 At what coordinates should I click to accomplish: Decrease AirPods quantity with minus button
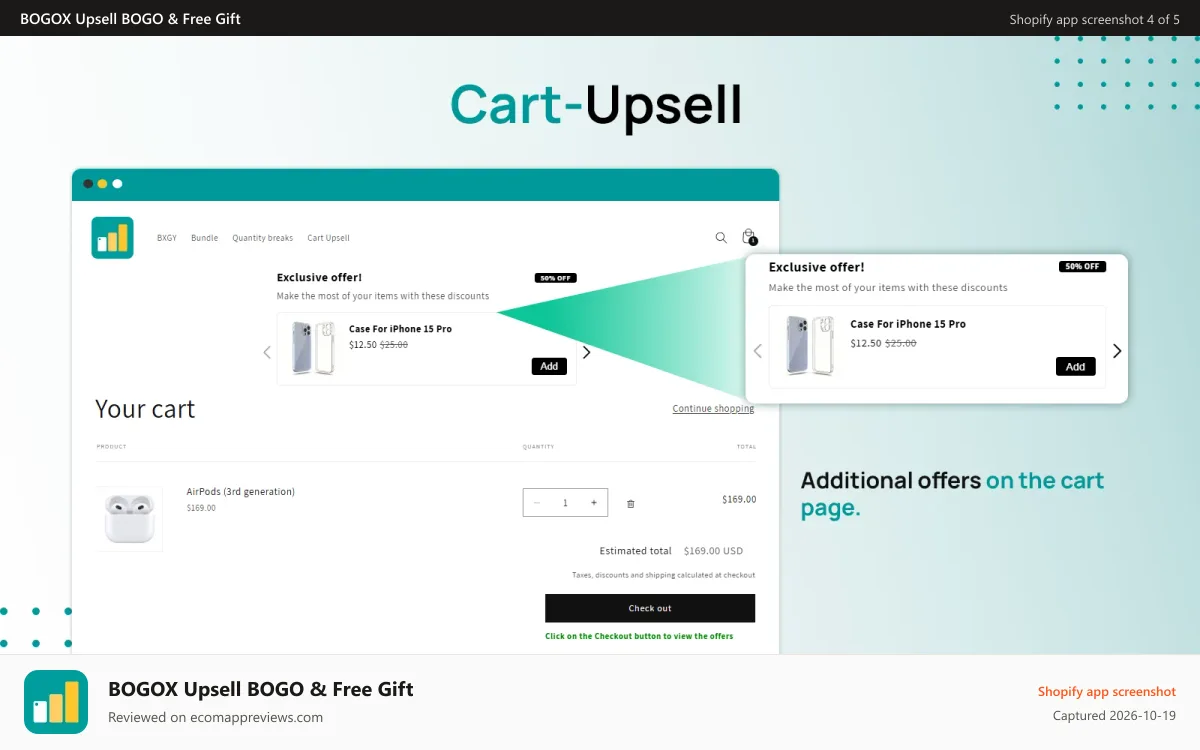click(537, 503)
